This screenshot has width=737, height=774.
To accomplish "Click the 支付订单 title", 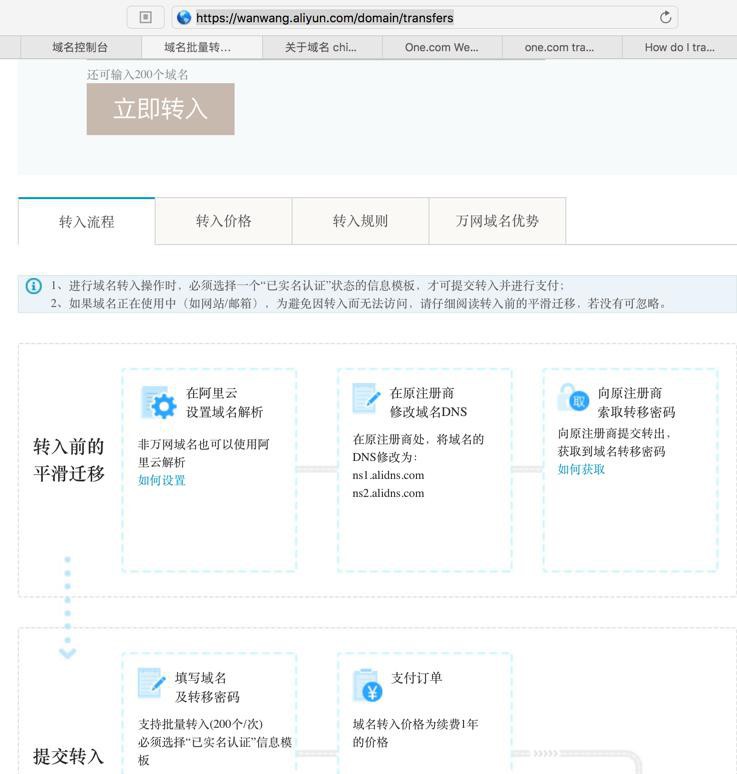I will pos(416,678).
